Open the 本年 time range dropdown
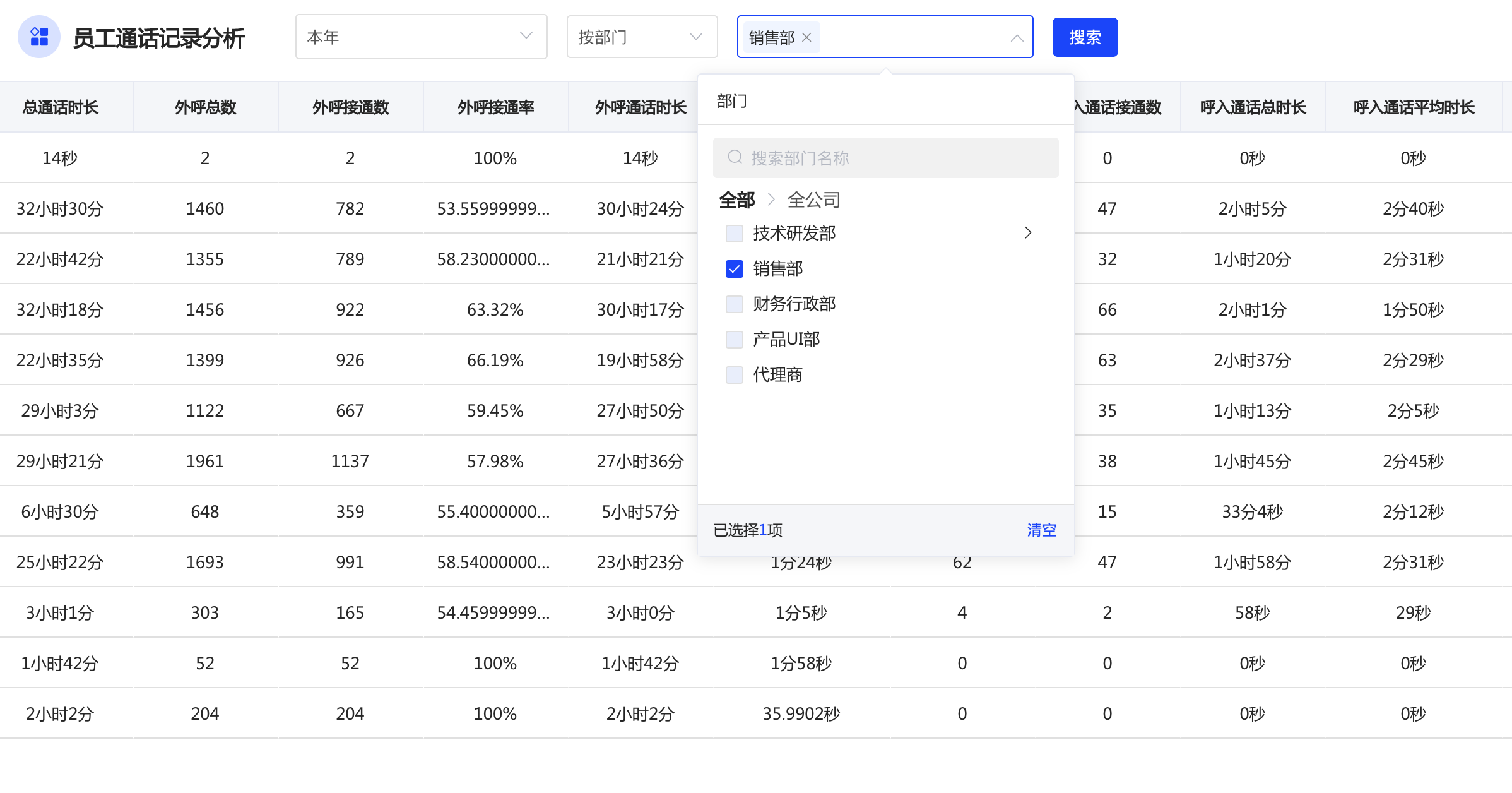Screen dimensions: 1512x793 pyautogui.click(x=410, y=37)
